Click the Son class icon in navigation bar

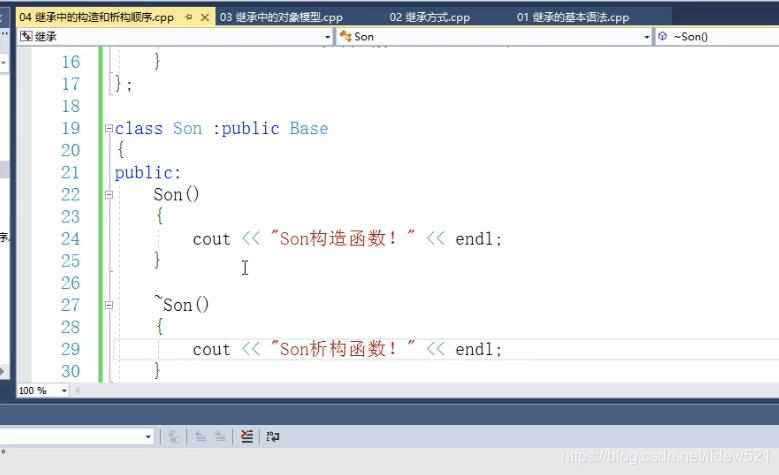point(345,36)
